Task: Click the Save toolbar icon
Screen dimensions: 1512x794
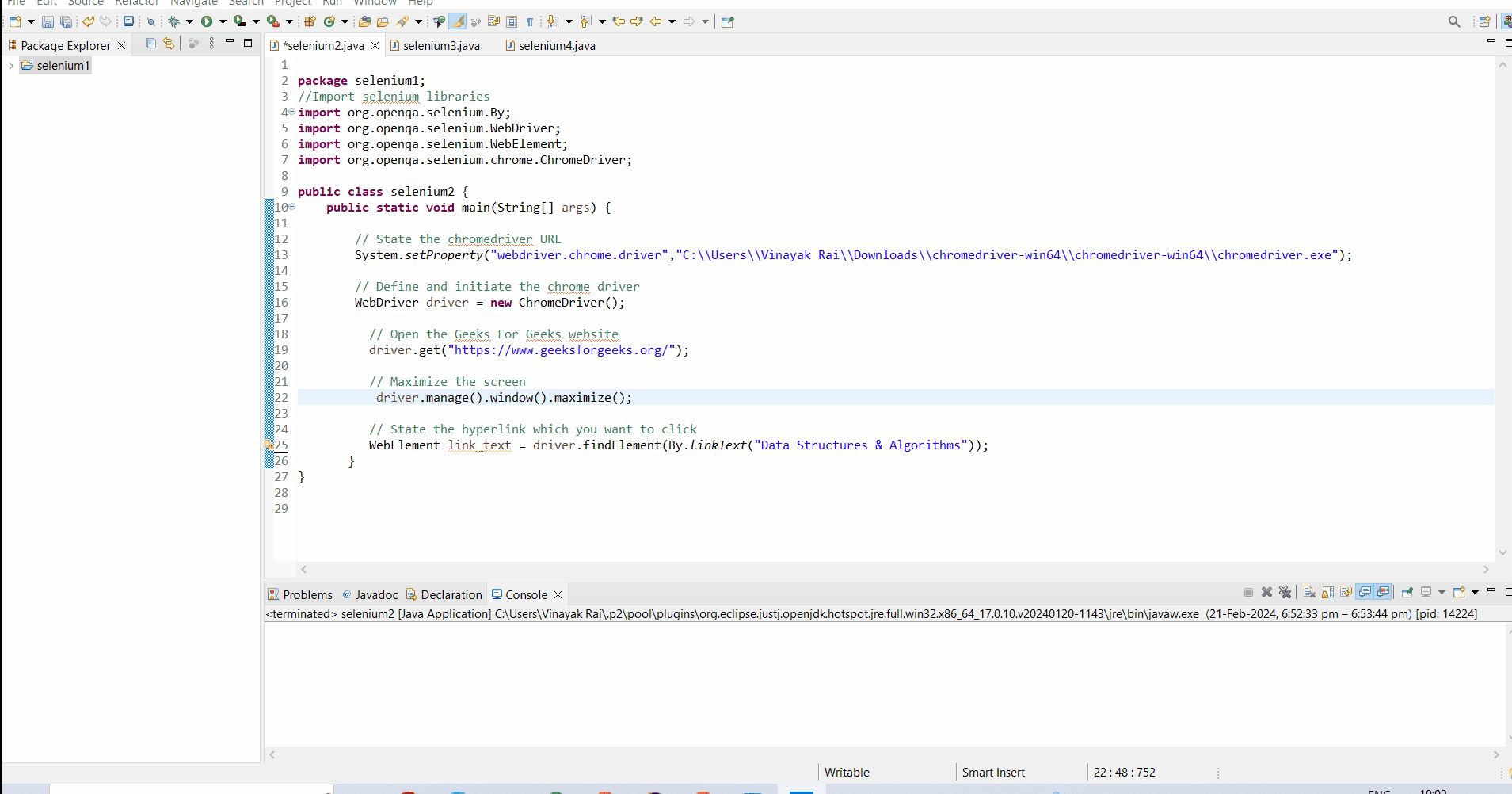Action: click(48, 22)
